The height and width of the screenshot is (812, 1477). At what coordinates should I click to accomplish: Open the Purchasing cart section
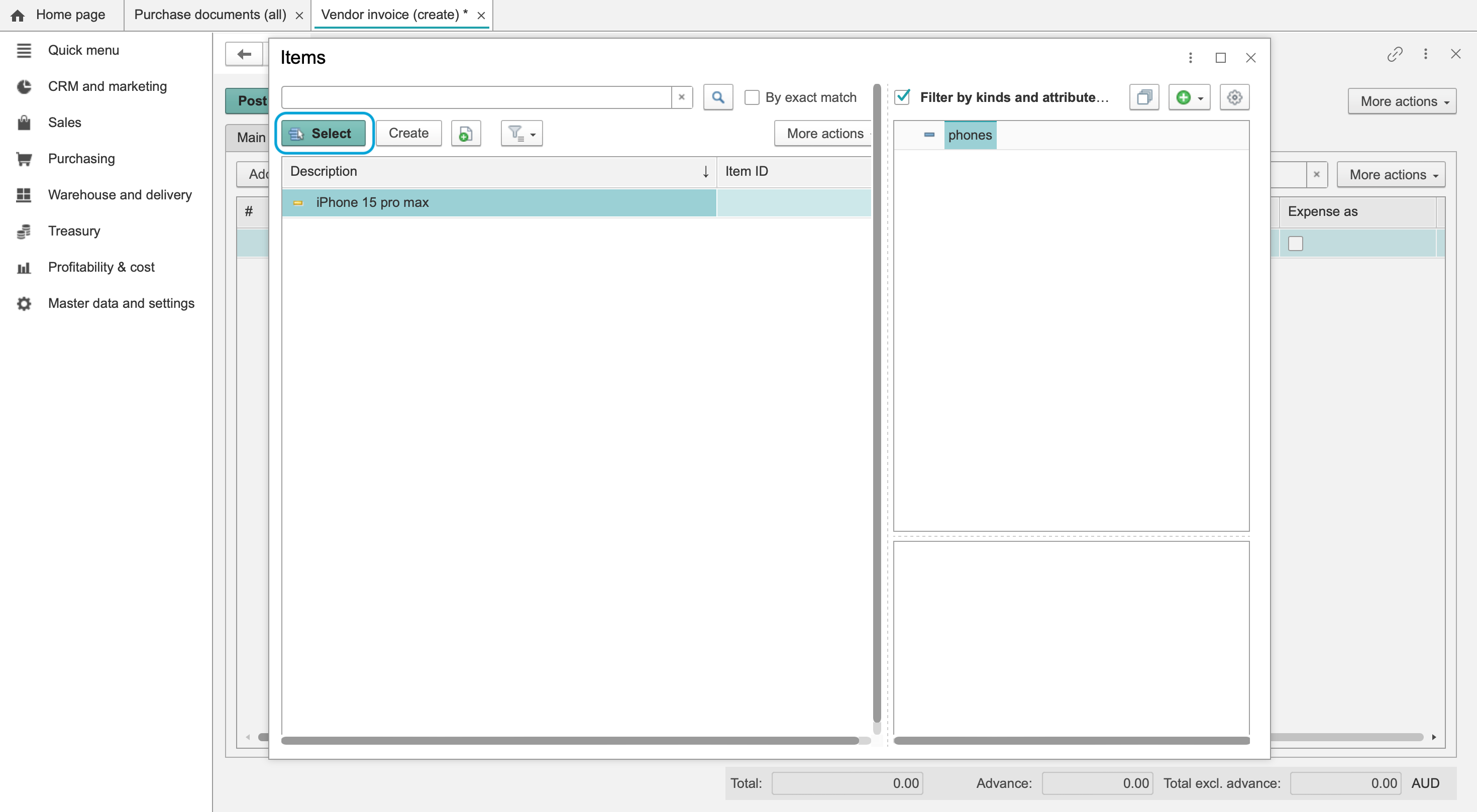(81, 159)
